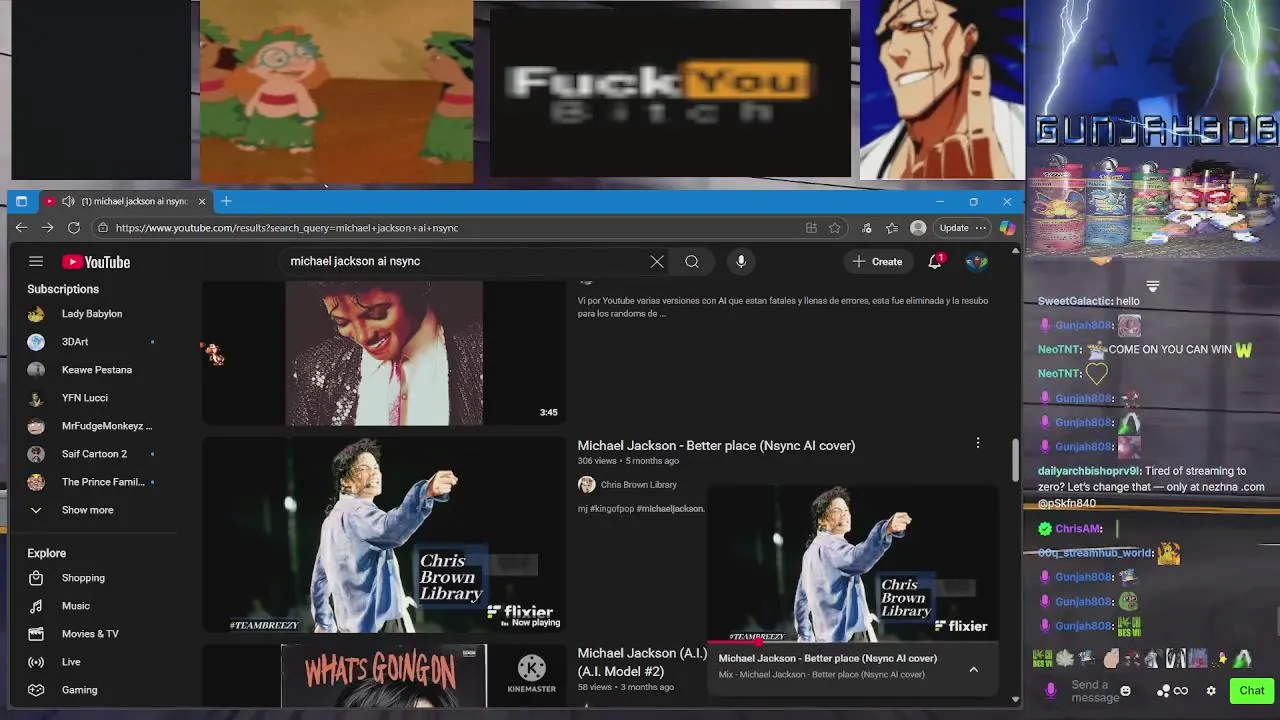Click NeoTNT in COME ON YOU CAN WIN message

click(1058, 350)
